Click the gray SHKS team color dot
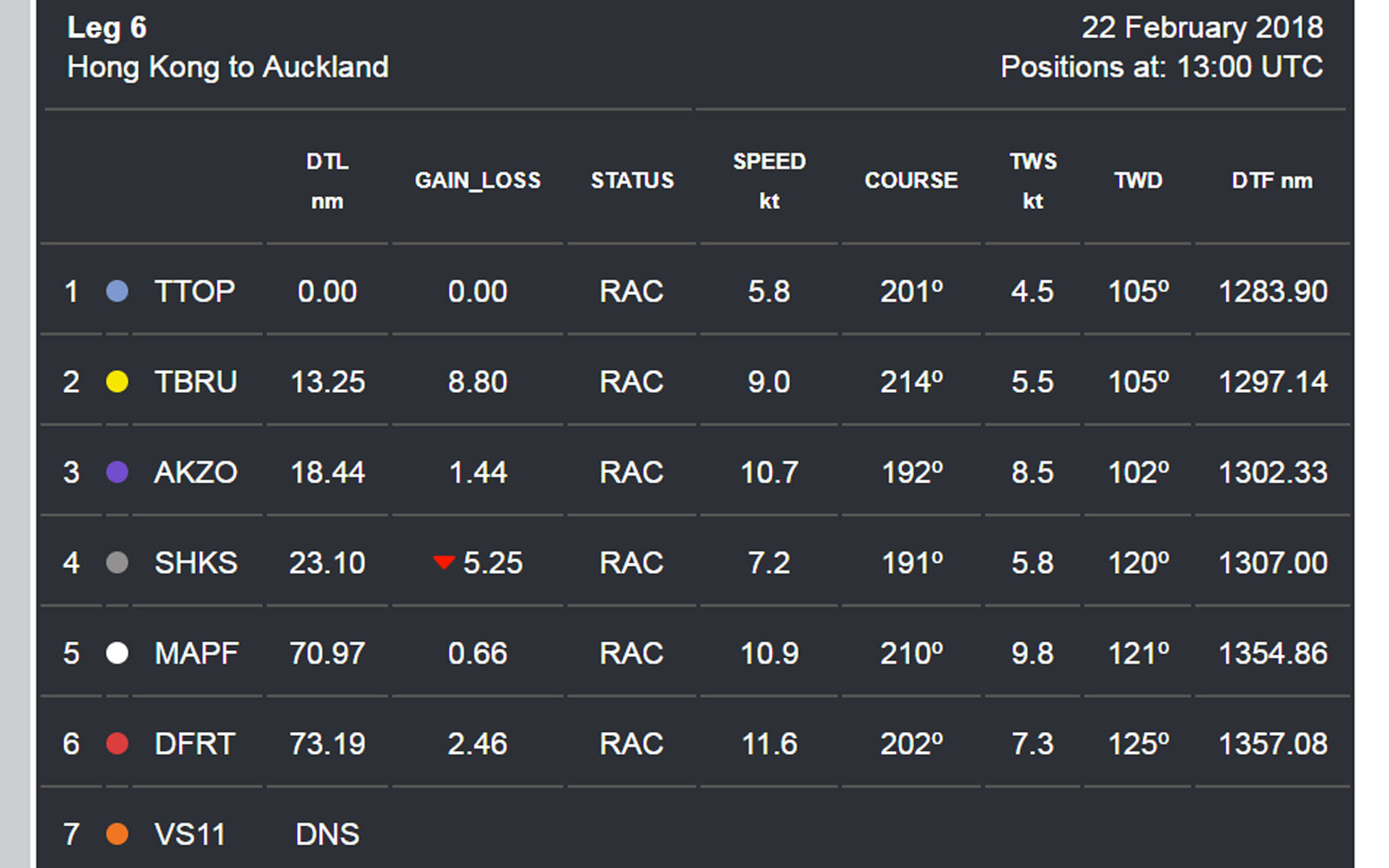The image size is (1389, 868). coord(117,562)
